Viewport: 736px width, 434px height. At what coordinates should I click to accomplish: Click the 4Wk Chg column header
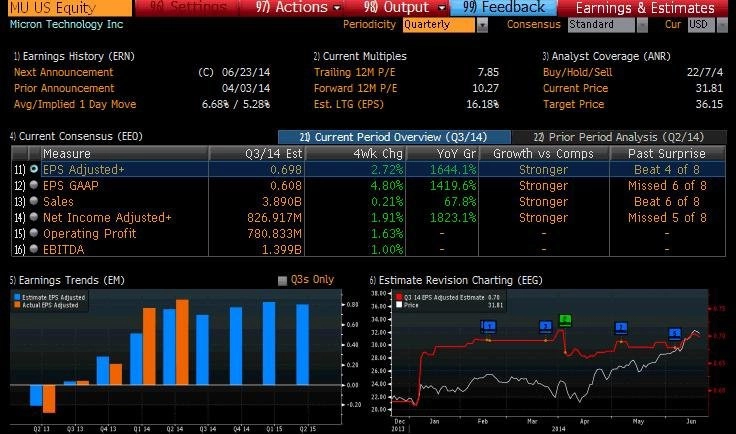pos(355,153)
